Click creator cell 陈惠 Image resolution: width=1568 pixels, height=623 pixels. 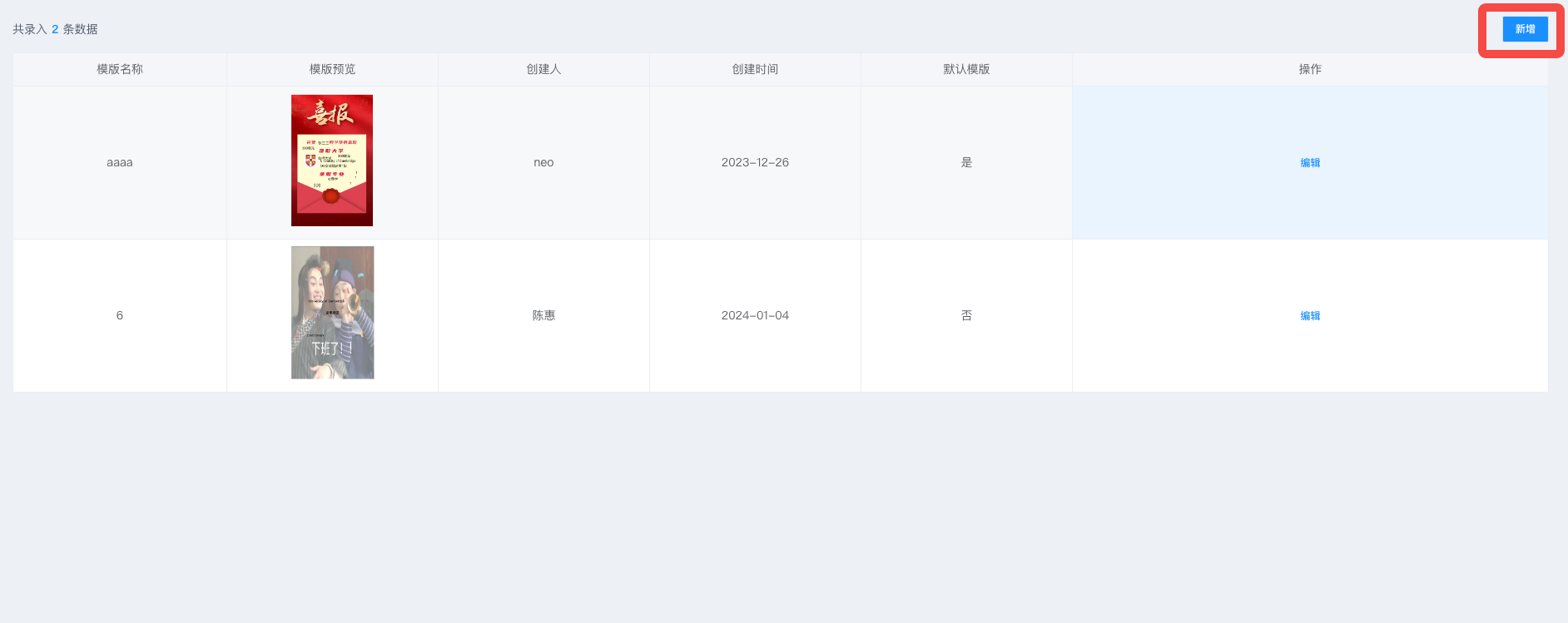click(x=543, y=315)
